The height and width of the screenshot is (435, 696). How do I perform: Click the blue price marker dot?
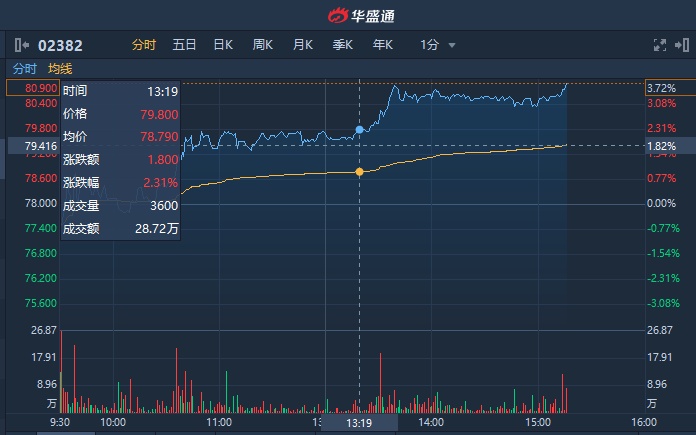[359, 130]
